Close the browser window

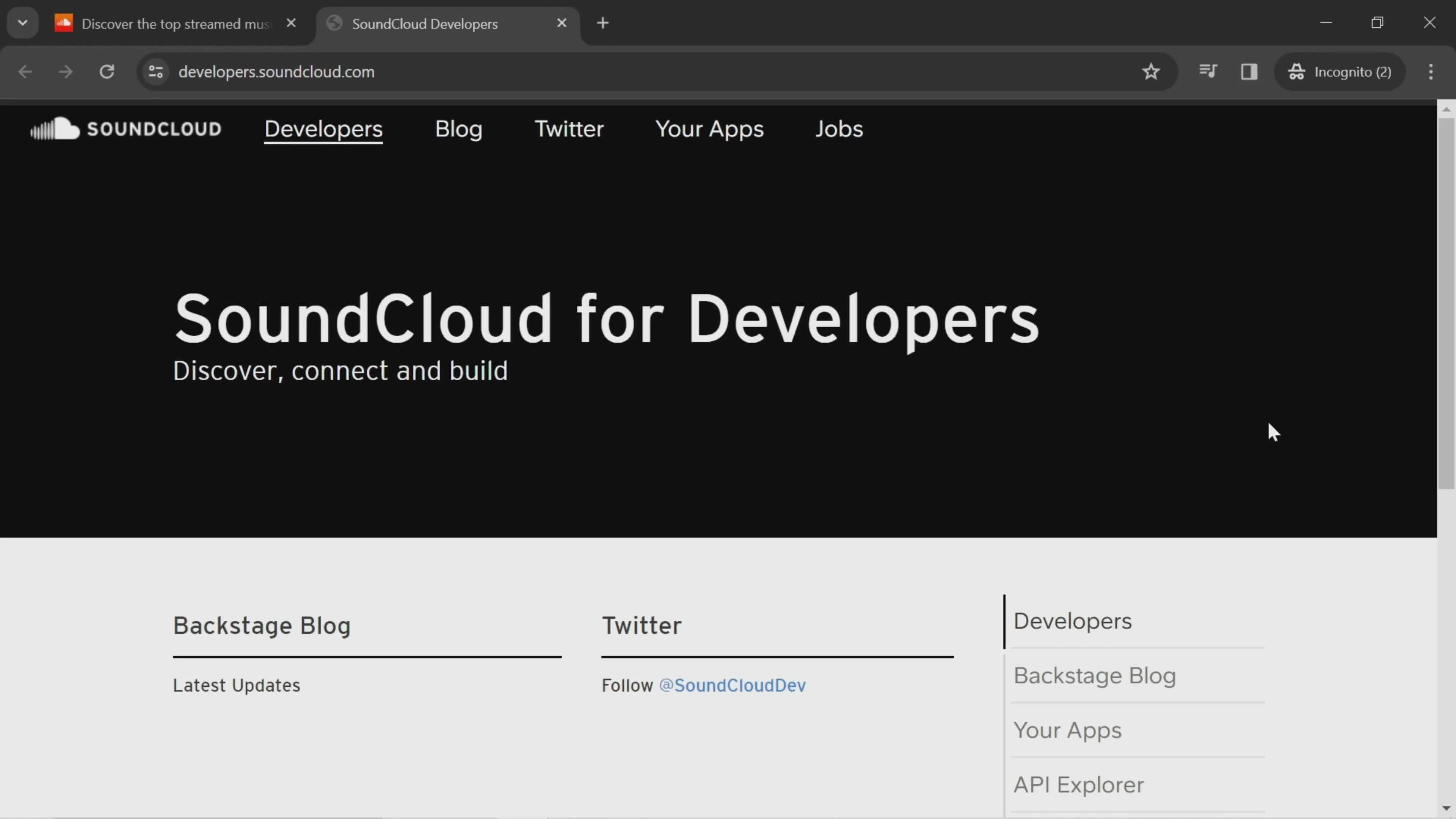(1429, 23)
